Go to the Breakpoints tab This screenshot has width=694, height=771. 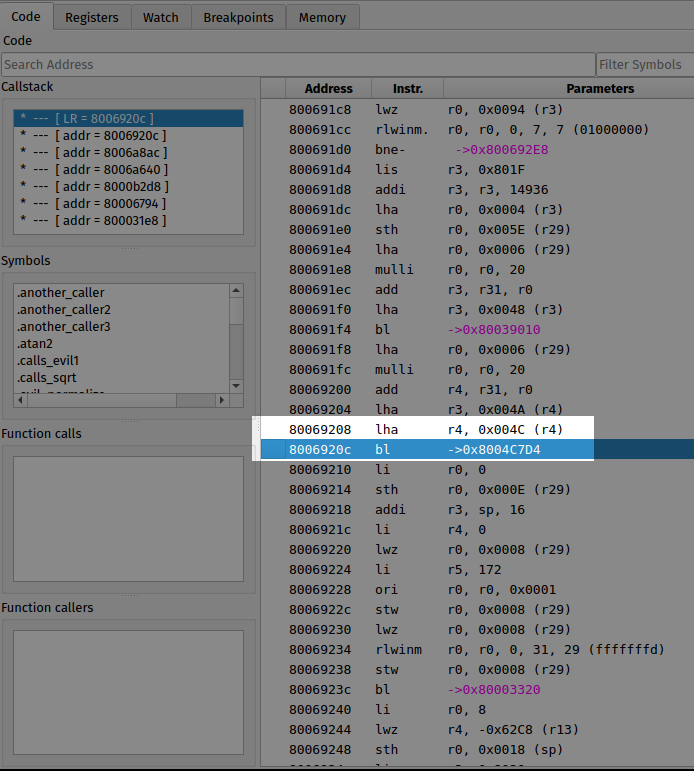pos(239,17)
